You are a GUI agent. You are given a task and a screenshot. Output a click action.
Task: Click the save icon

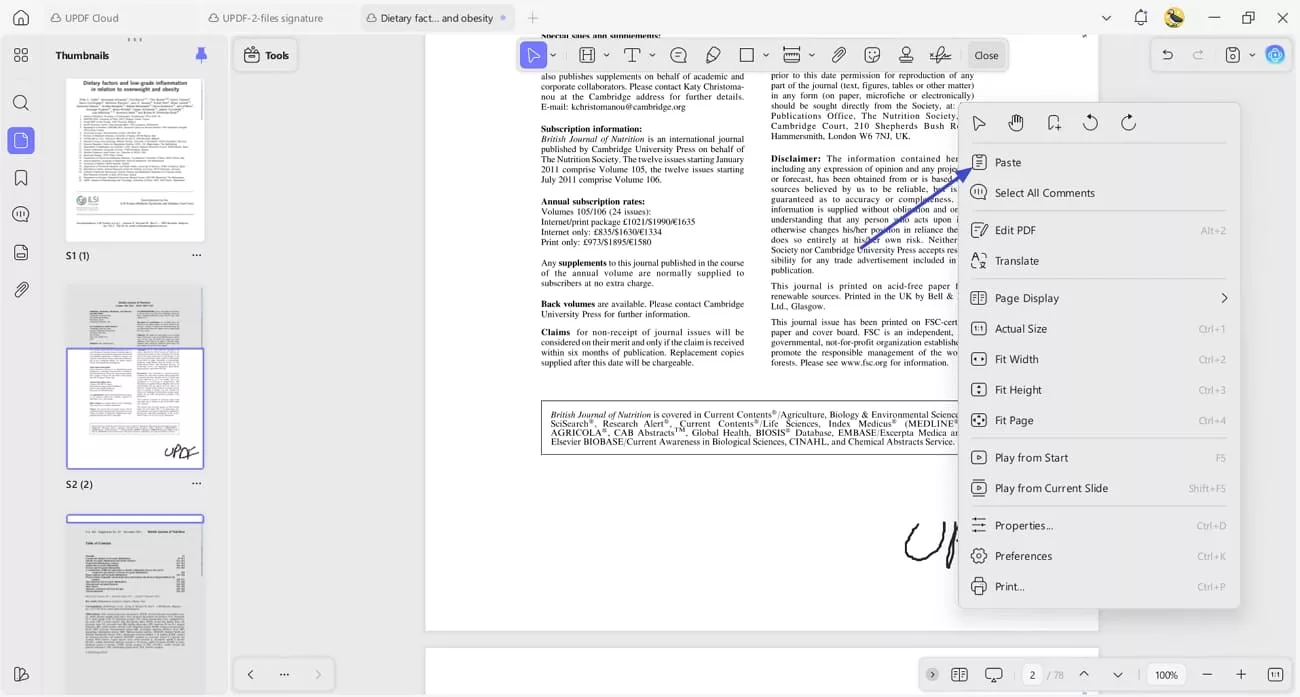(x=1233, y=55)
